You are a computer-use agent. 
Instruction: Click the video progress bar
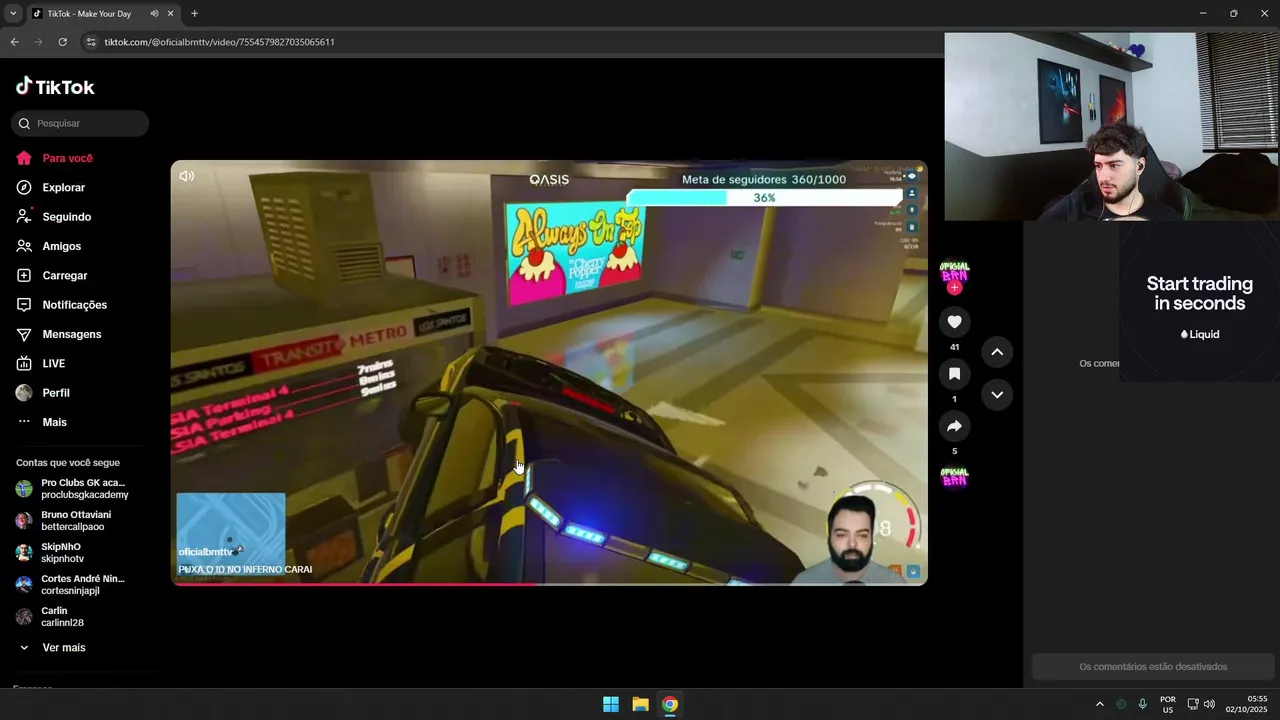click(549, 584)
